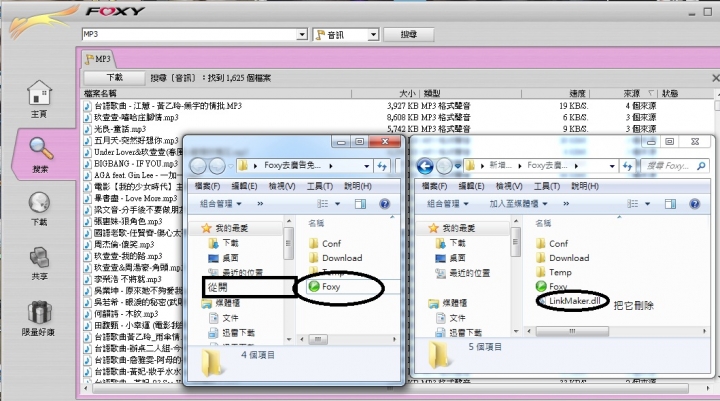
Task: Click the forward arrow in right Explorer window
Action: [444, 166]
